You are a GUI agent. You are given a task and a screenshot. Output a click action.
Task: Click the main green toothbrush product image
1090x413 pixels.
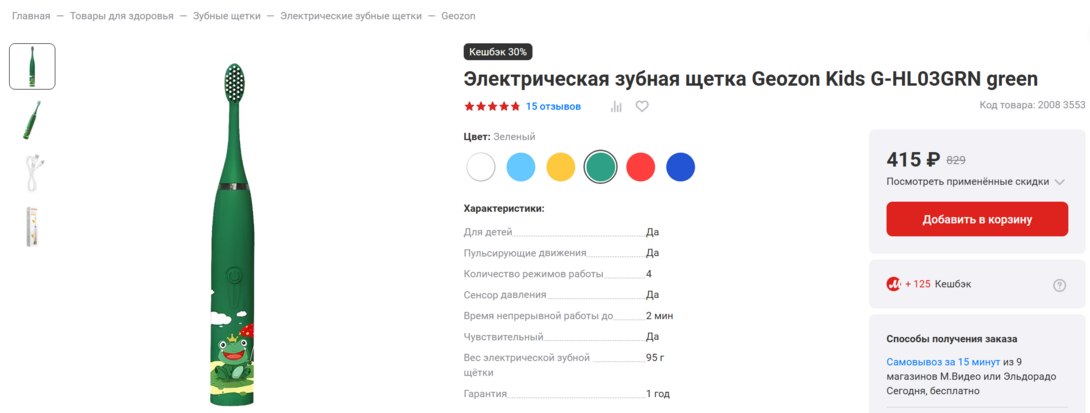click(x=235, y=234)
